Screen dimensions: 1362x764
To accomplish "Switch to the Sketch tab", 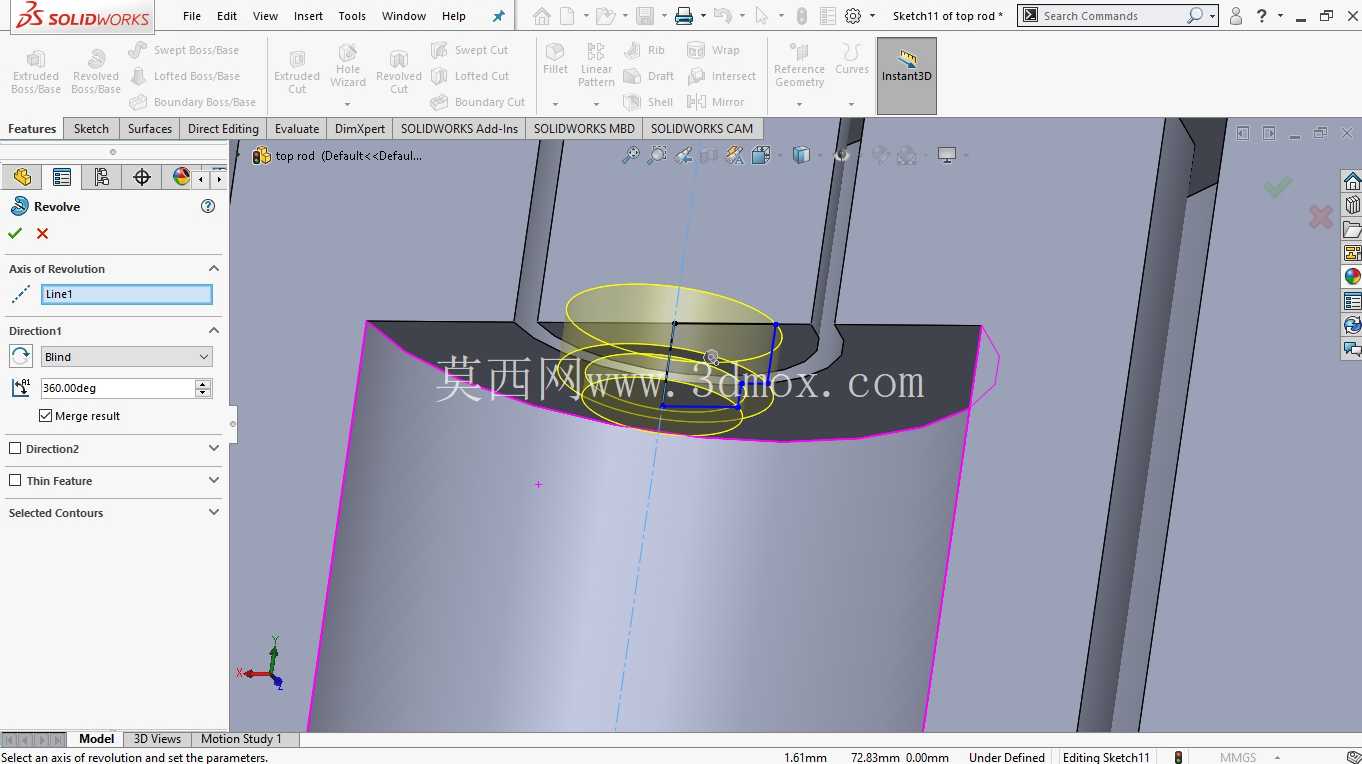I will tap(91, 128).
